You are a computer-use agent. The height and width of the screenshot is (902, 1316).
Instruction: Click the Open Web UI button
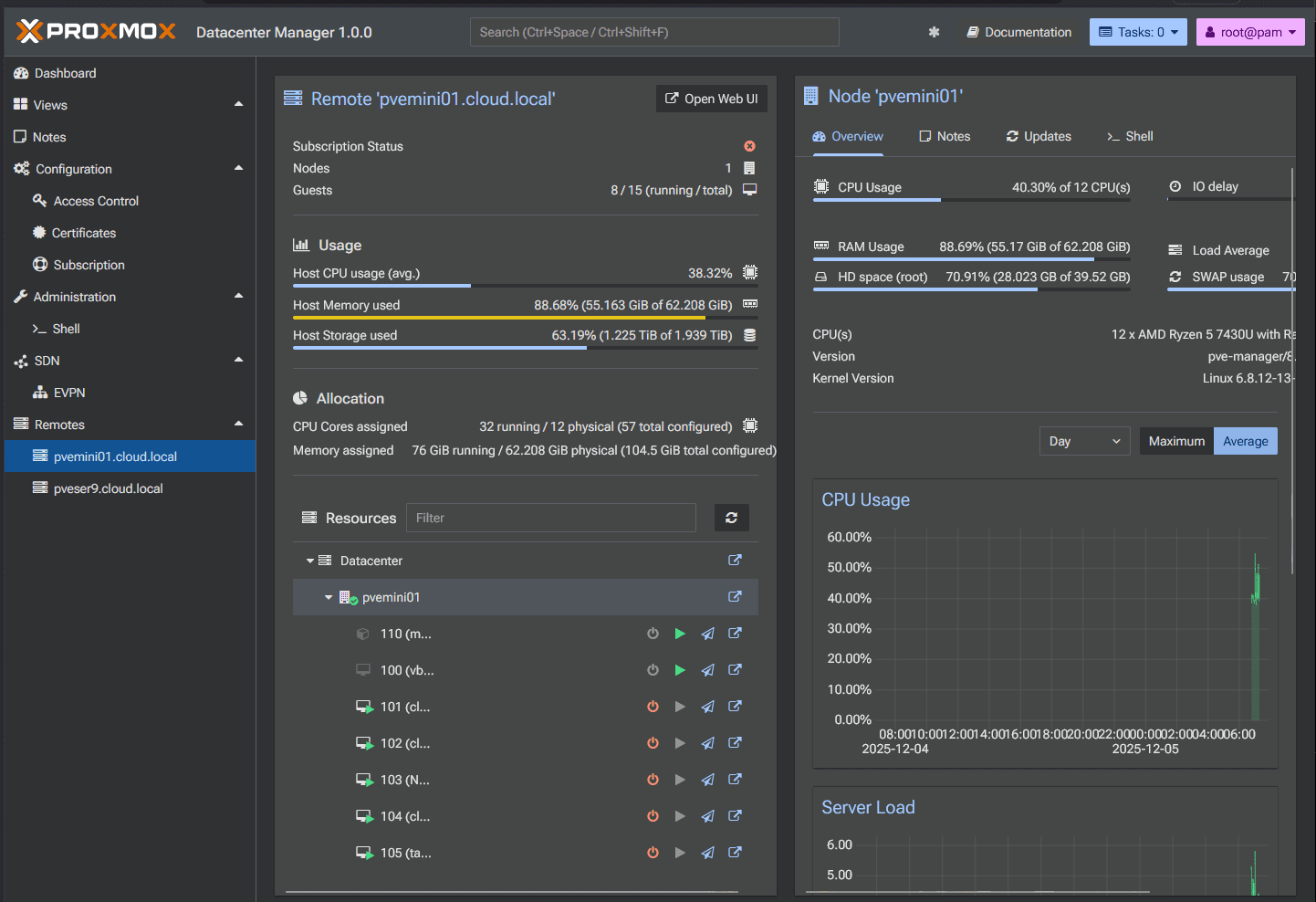pos(711,99)
